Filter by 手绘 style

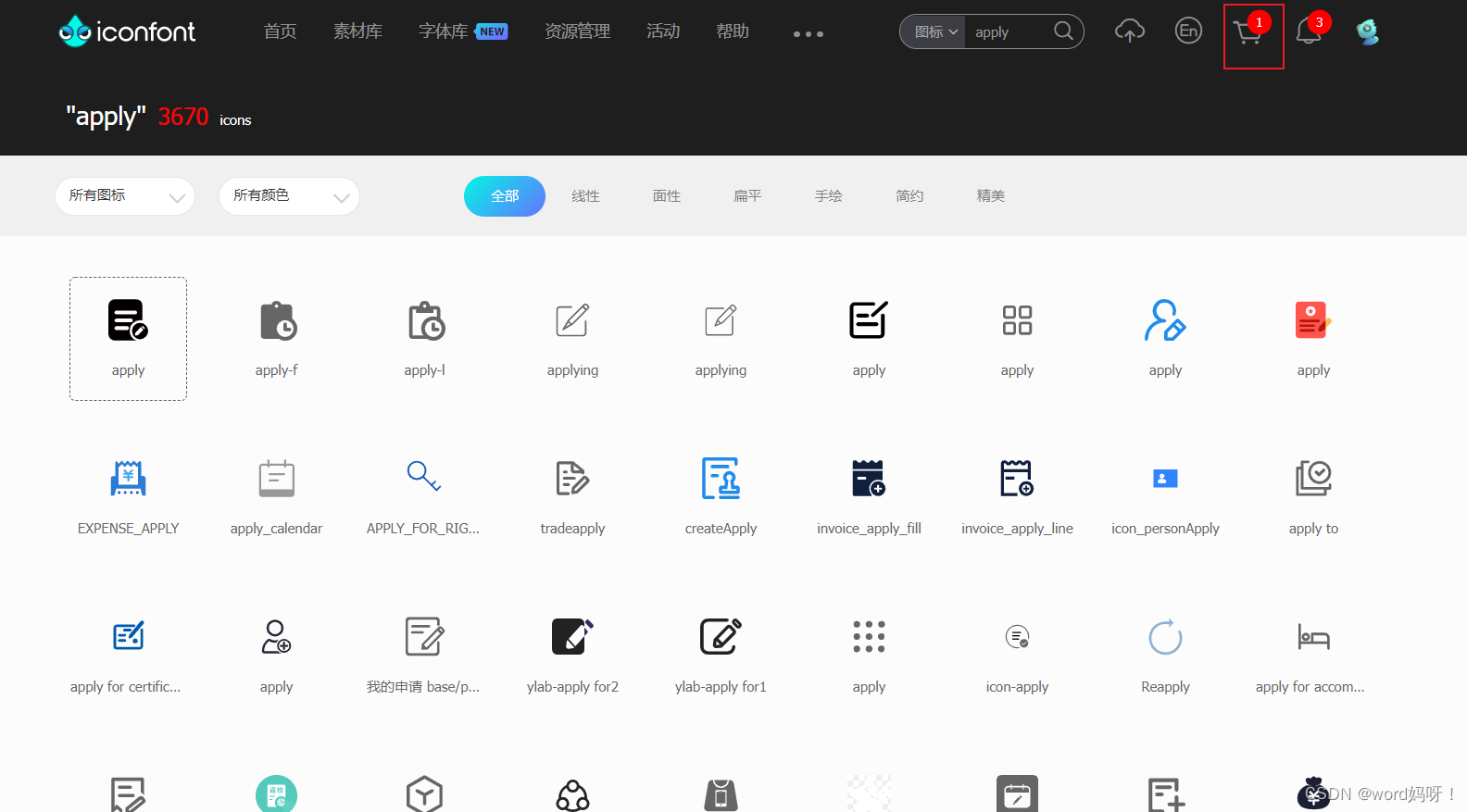(829, 196)
